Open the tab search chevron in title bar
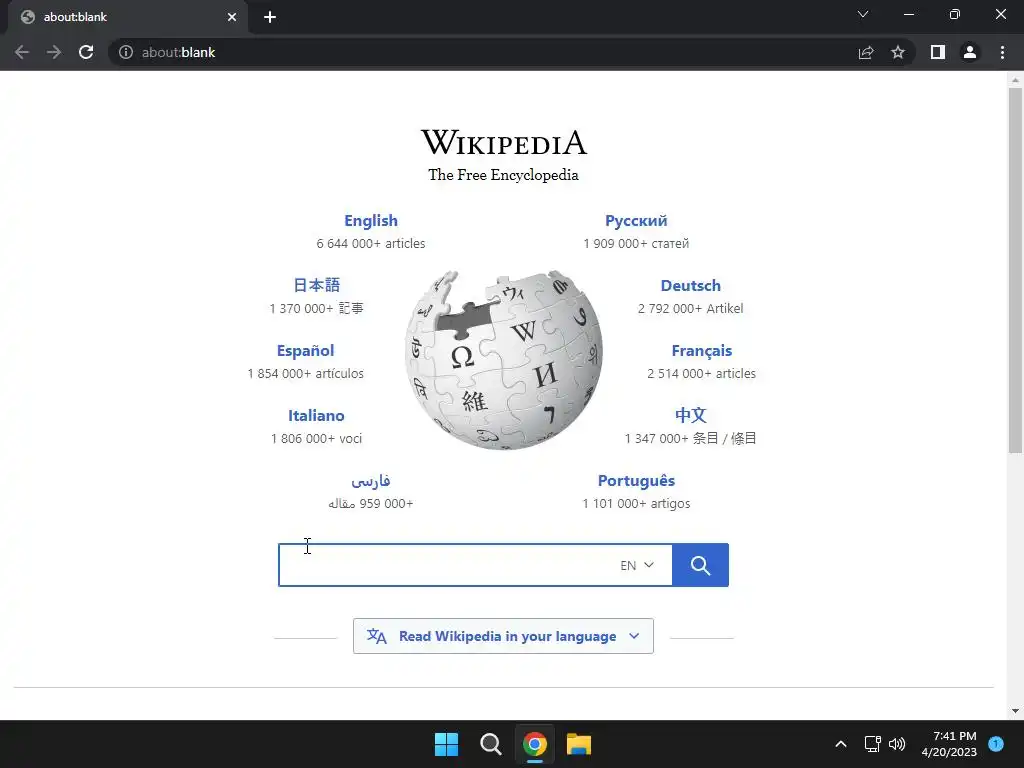Screen dimensions: 1024x768 (x=863, y=14)
